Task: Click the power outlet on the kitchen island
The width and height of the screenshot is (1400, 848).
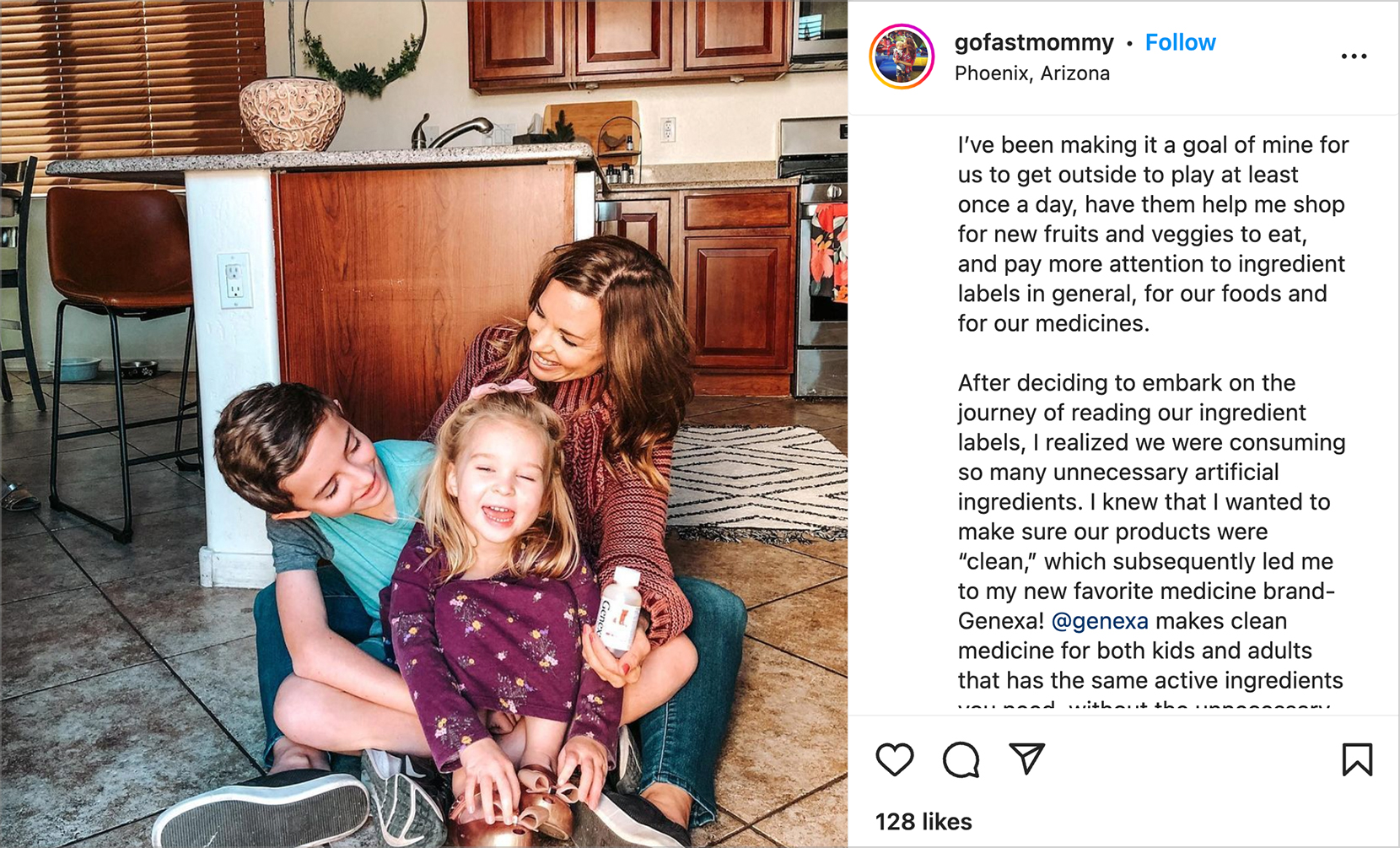Action: [234, 281]
